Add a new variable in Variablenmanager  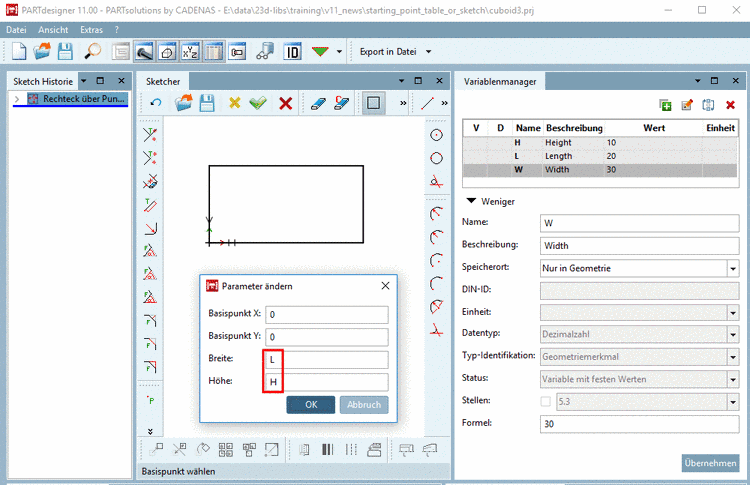click(665, 105)
